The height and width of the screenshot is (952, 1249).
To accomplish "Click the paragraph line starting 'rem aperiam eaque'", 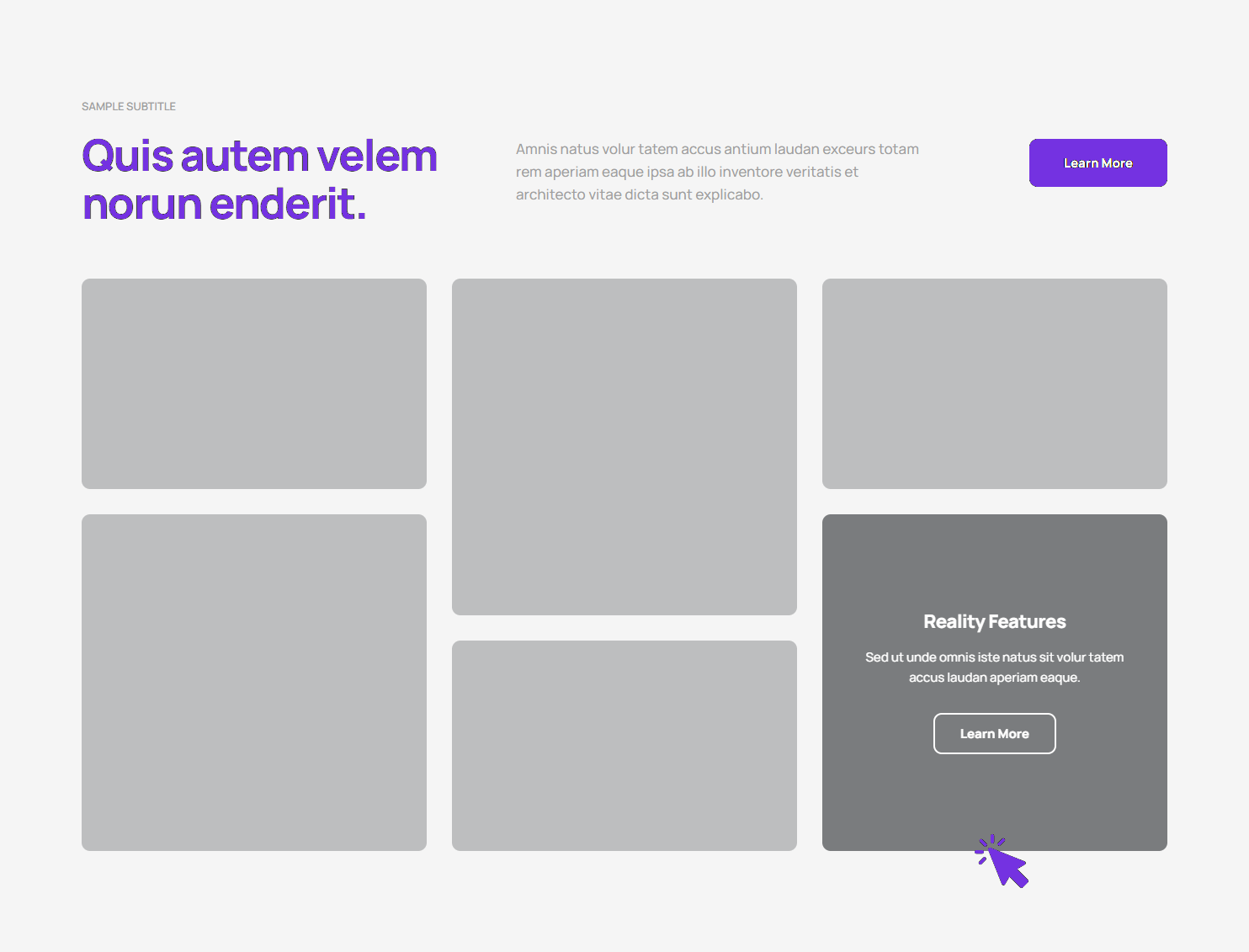I will click(x=687, y=172).
